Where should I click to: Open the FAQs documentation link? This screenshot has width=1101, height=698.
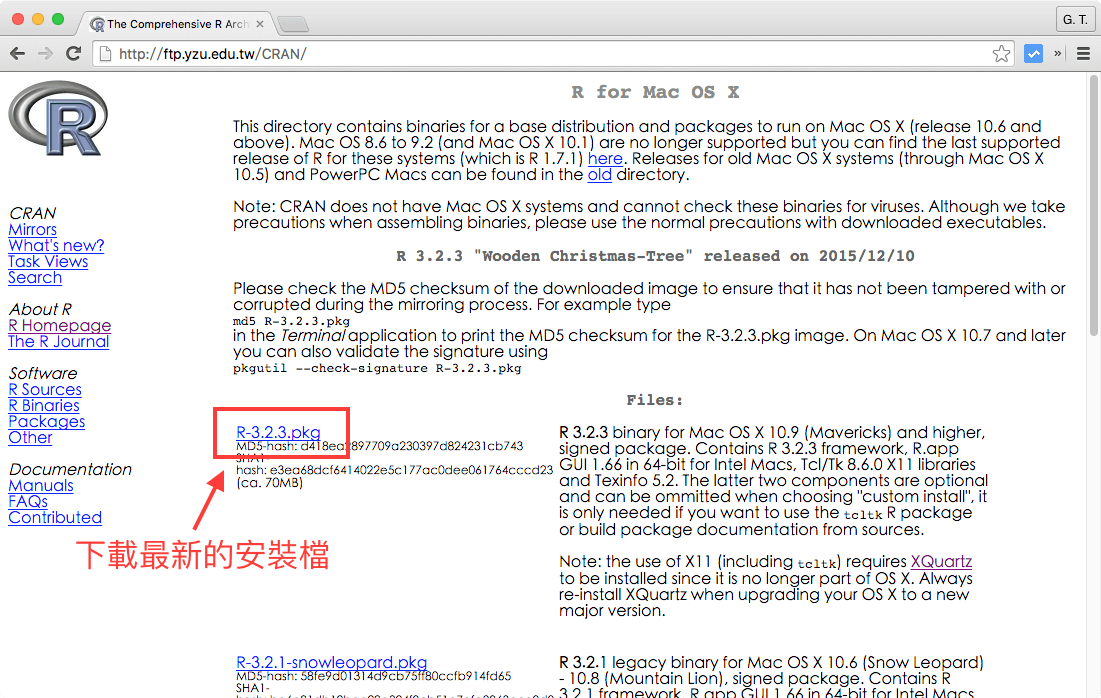(x=26, y=501)
